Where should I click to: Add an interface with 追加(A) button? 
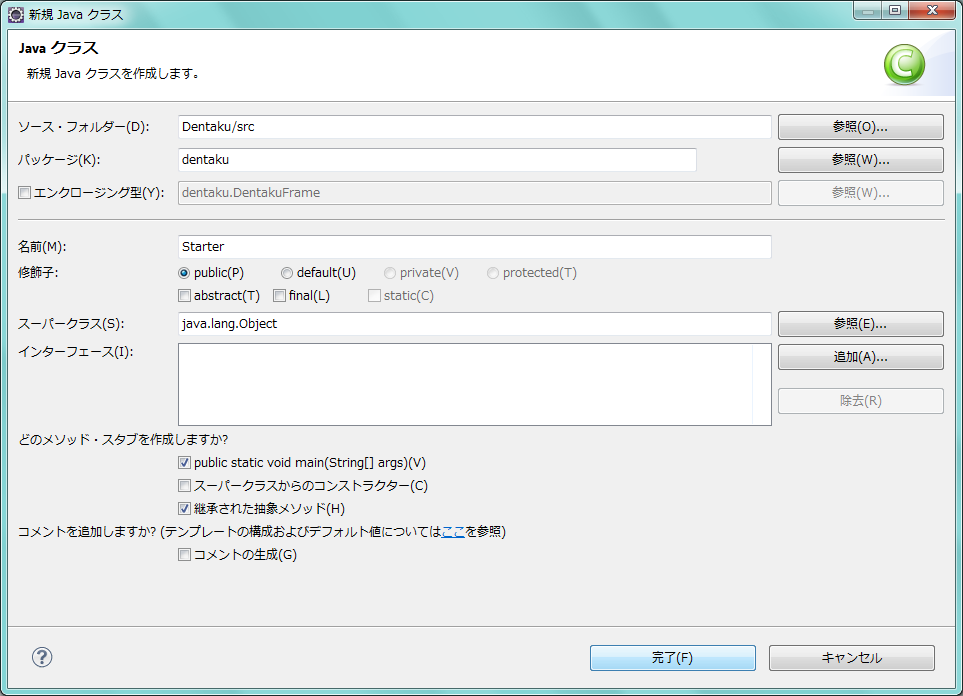coord(860,357)
